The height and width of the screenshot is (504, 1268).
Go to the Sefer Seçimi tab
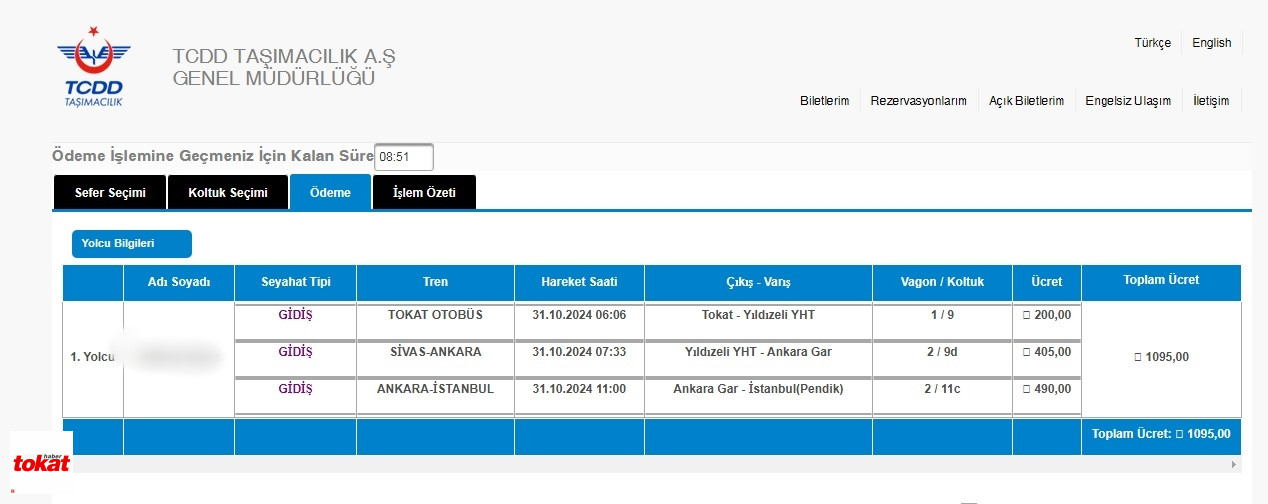tap(110, 193)
